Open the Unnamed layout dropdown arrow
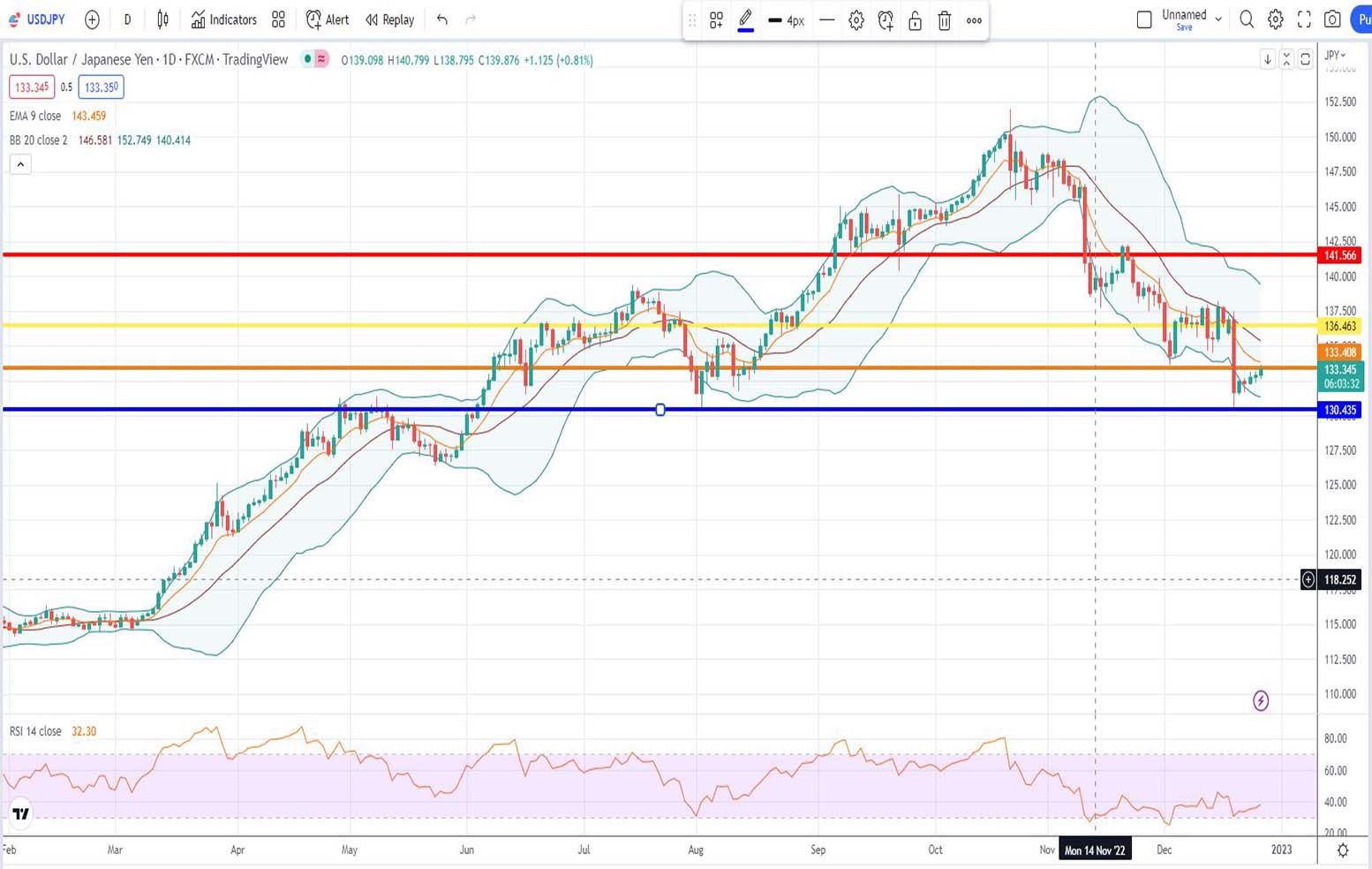This screenshot has height=869, width=1372. [x=1218, y=19]
